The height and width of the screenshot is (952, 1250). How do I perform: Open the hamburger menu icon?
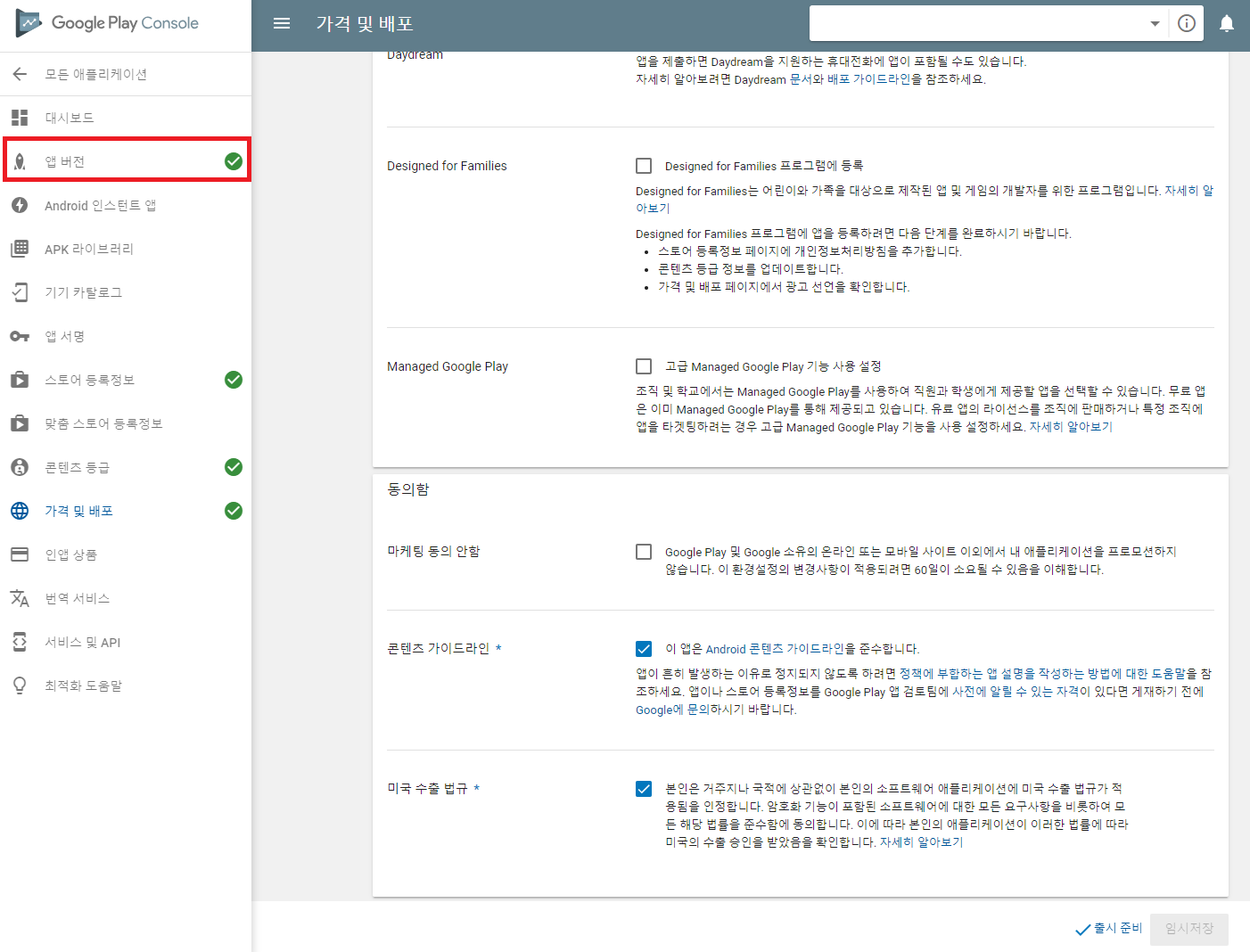pos(282,24)
